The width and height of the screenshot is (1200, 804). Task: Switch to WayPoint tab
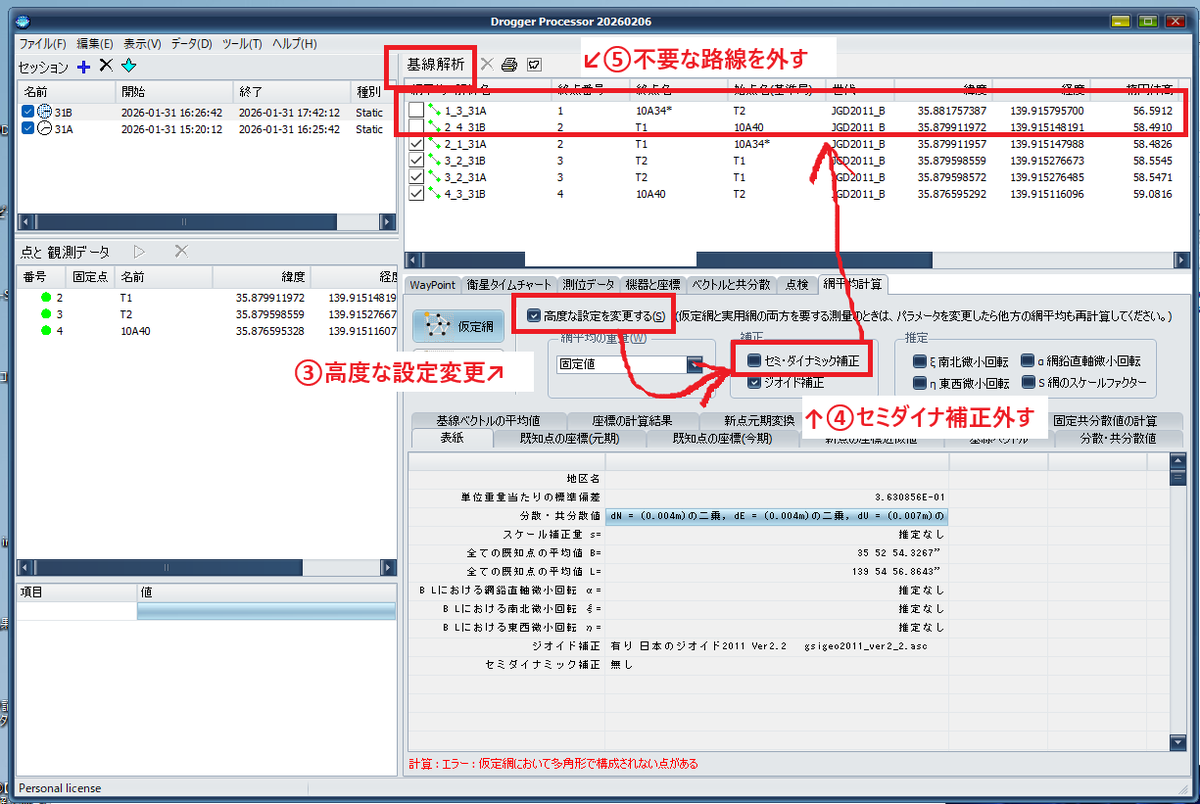pos(432,285)
